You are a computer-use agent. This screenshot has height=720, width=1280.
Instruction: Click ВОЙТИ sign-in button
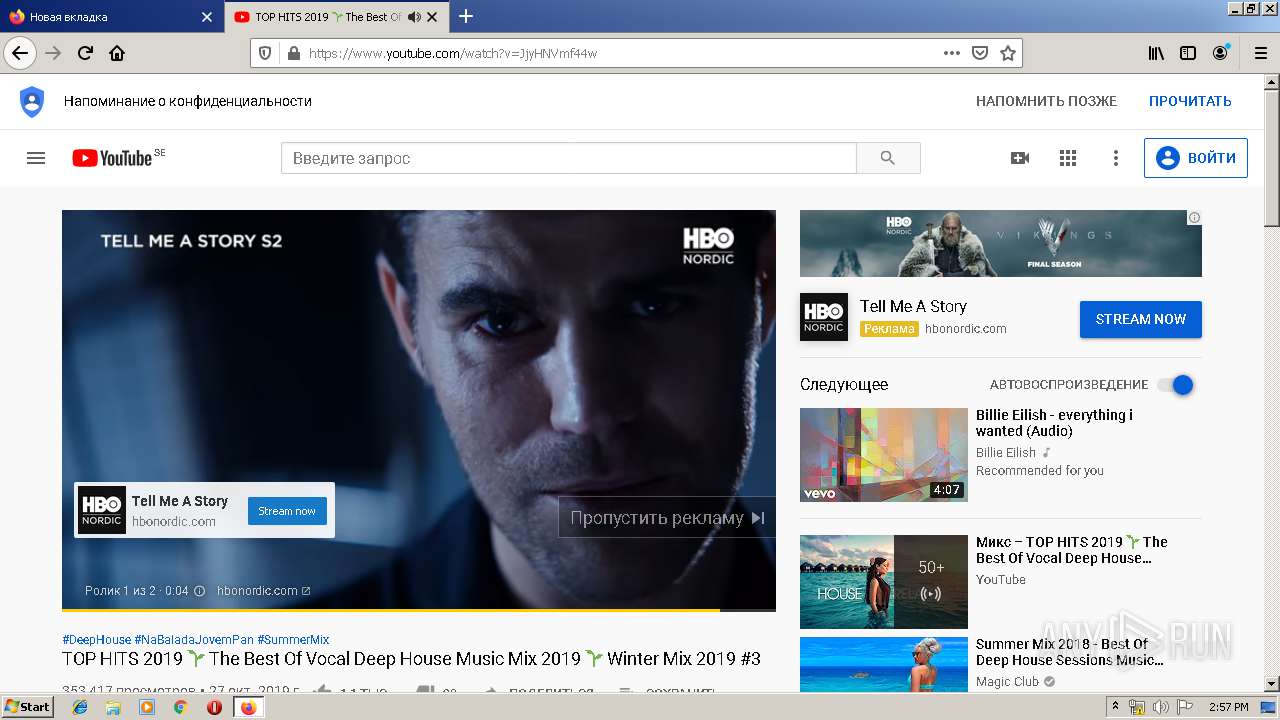(1196, 158)
